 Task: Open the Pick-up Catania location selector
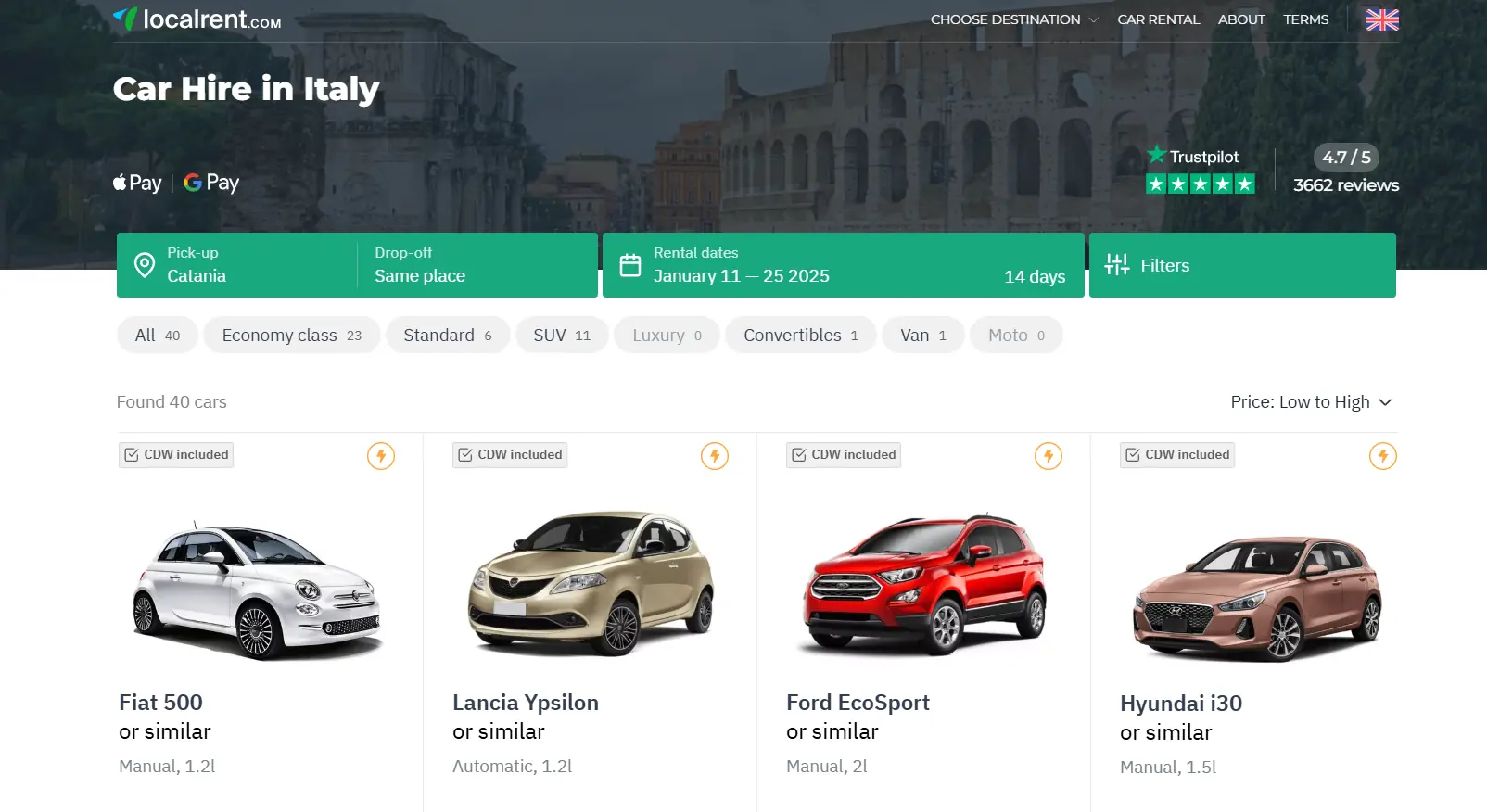point(236,265)
